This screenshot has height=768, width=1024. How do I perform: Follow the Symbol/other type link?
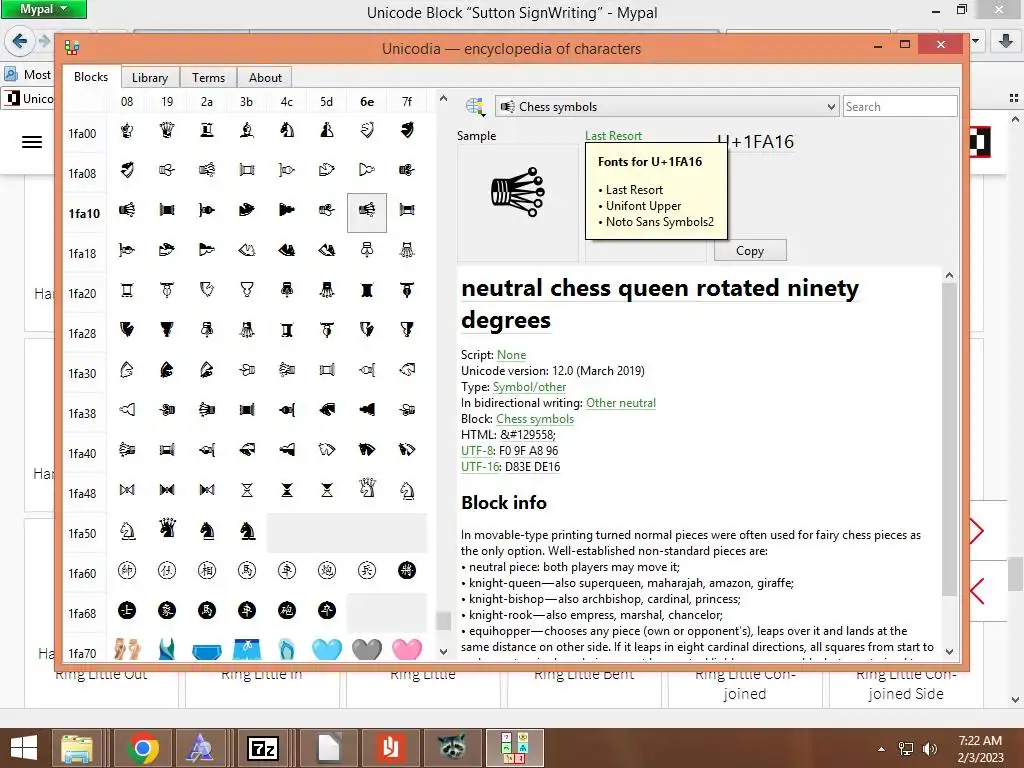[x=529, y=387]
